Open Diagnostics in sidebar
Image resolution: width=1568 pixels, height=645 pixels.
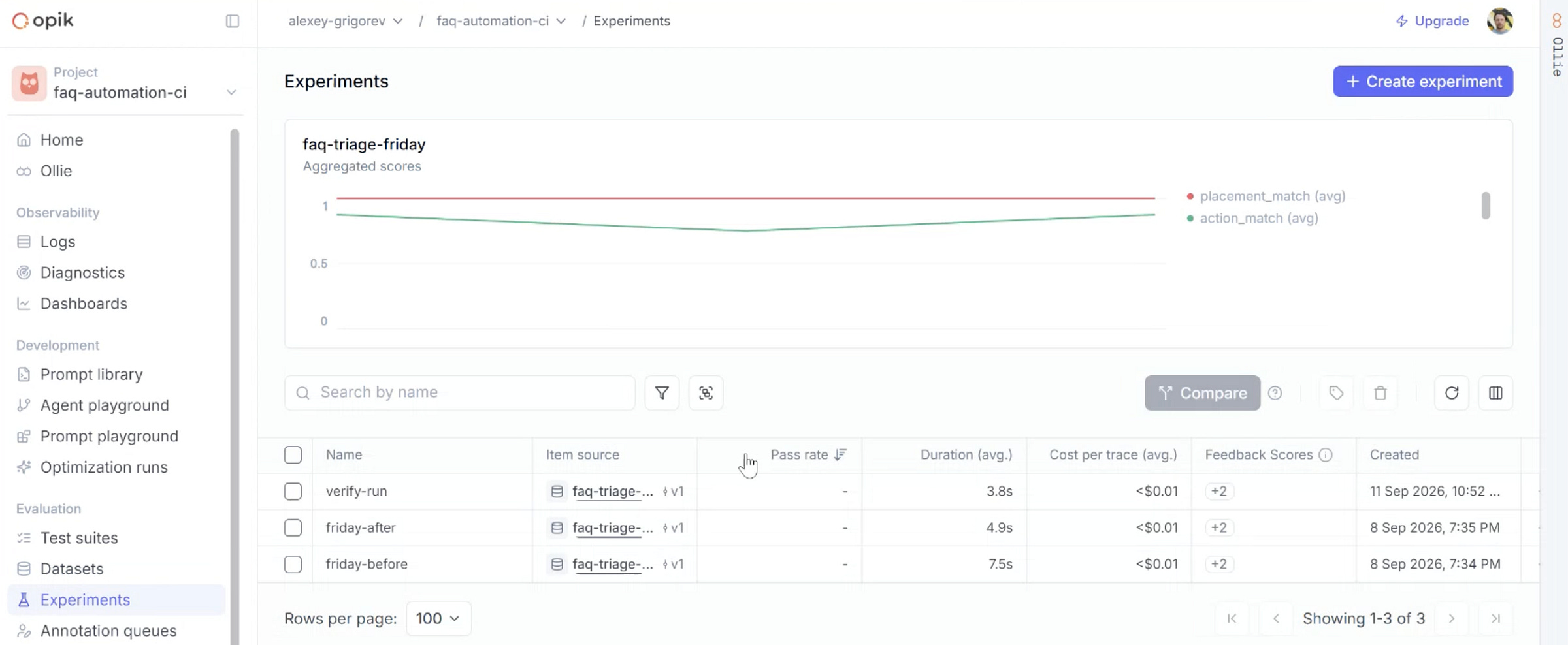click(82, 272)
